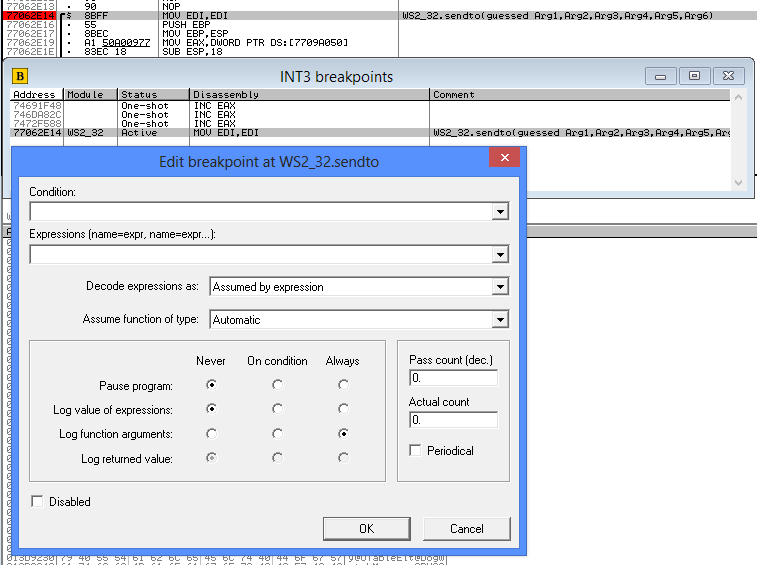Screen dimensions: 757x565
Task: Confirm breakpoint settings with OK
Action: (366, 529)
